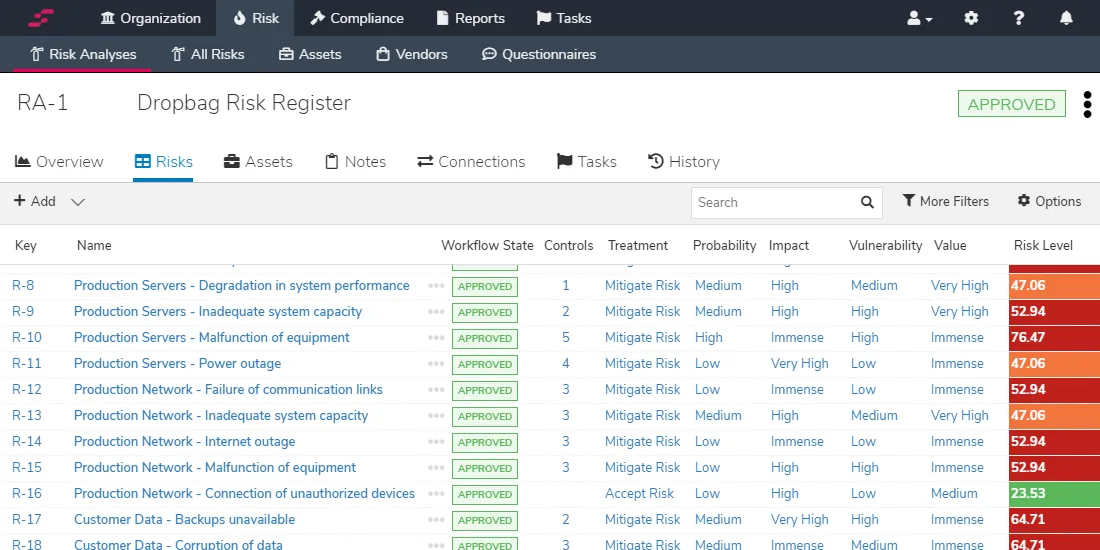Switch to the Notes tab

point(356,161)
